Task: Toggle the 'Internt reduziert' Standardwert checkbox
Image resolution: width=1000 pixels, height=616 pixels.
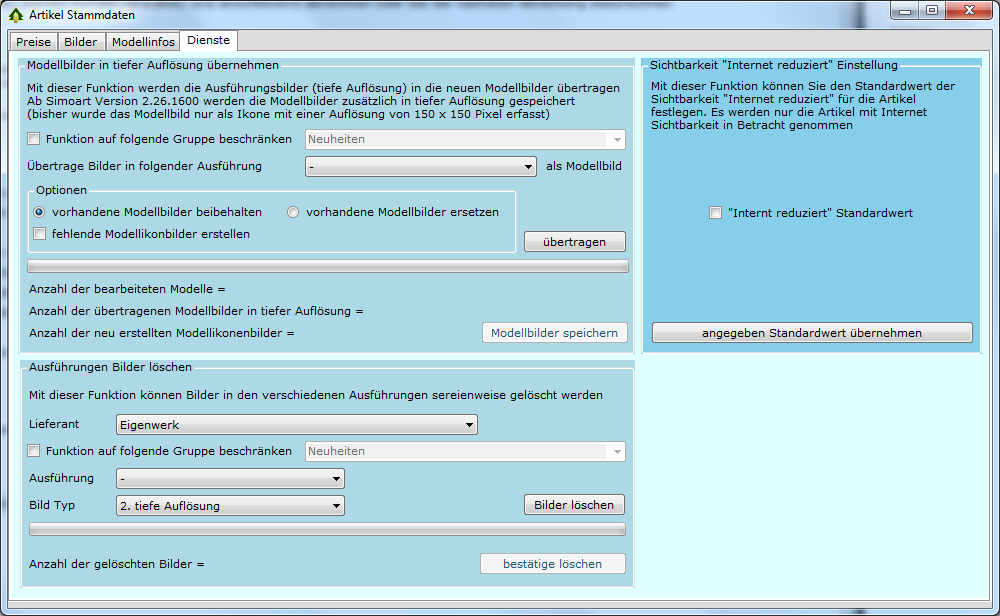Action: coord(715,213)
